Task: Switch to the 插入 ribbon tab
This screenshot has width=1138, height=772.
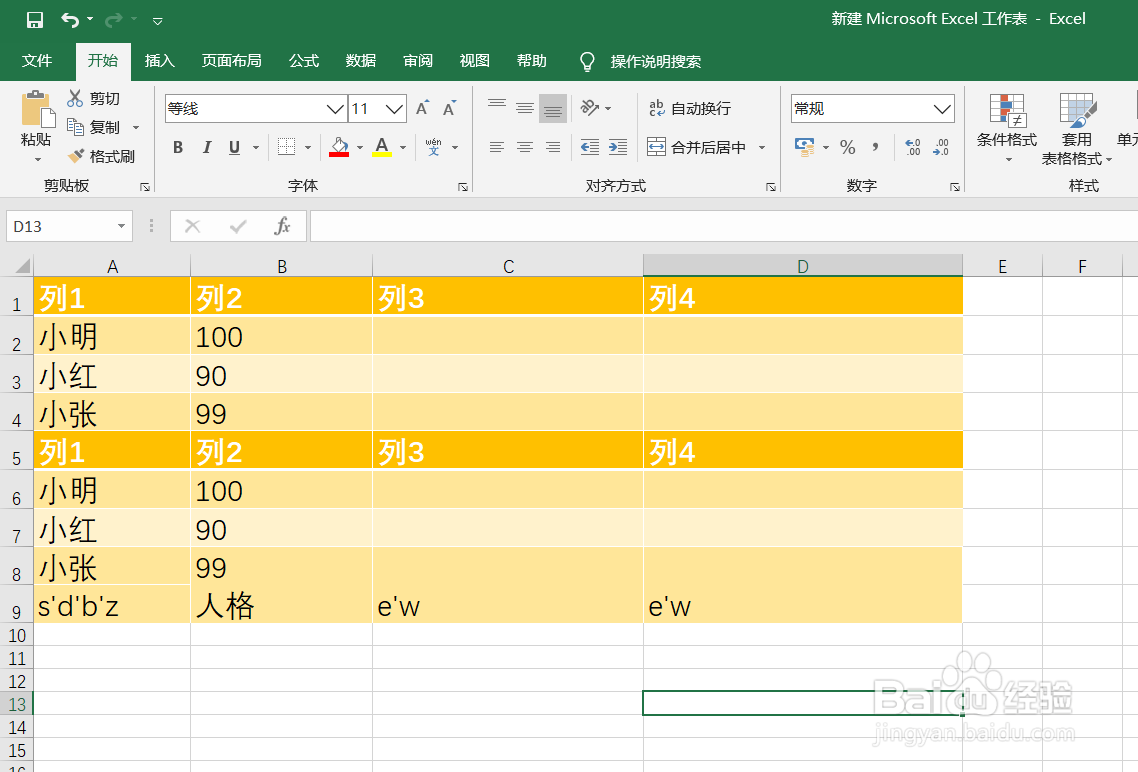Action: click(x=160, y=61)
